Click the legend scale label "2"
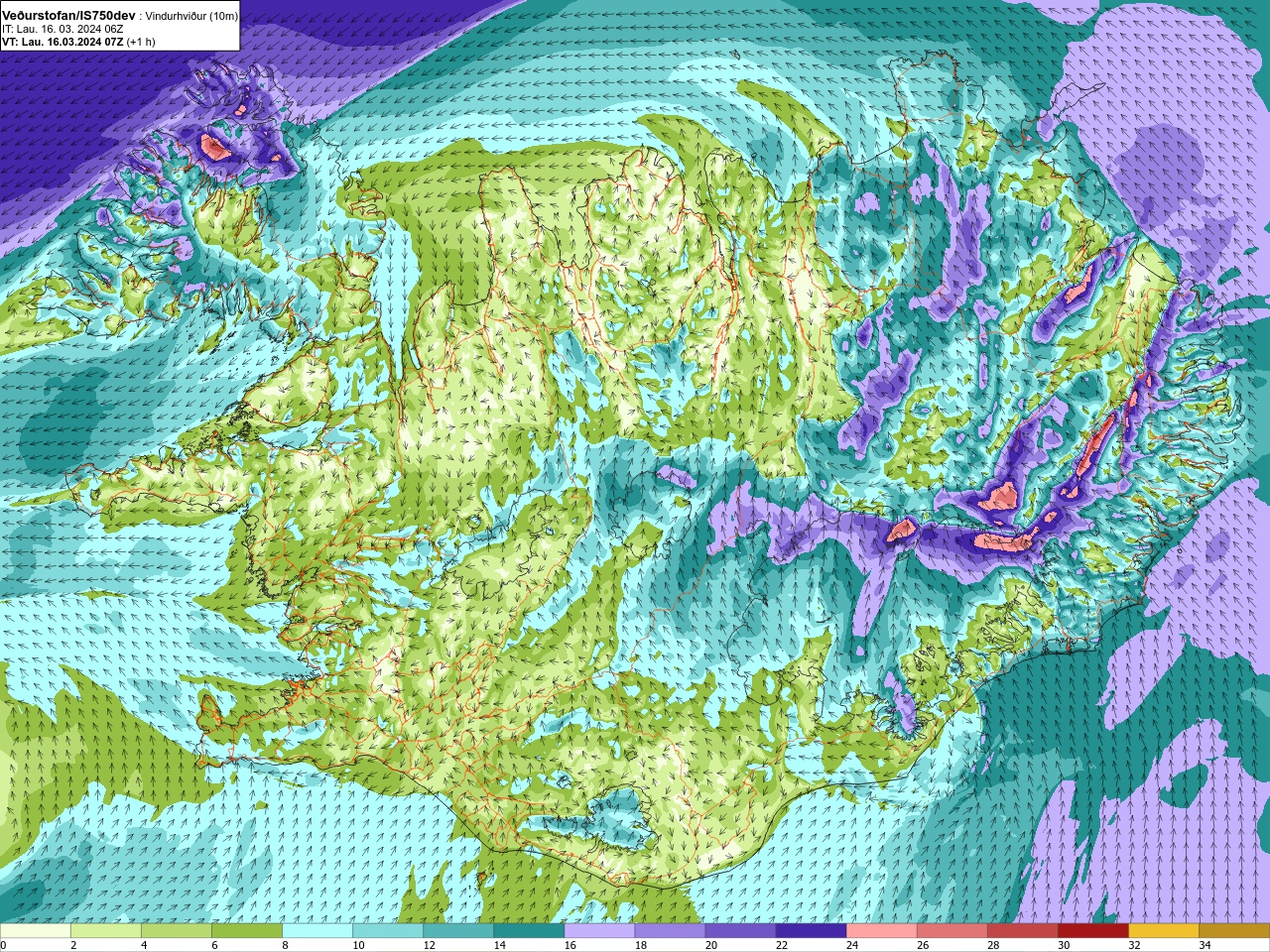This screenshot has width=1270, height=952. [73, 945]
